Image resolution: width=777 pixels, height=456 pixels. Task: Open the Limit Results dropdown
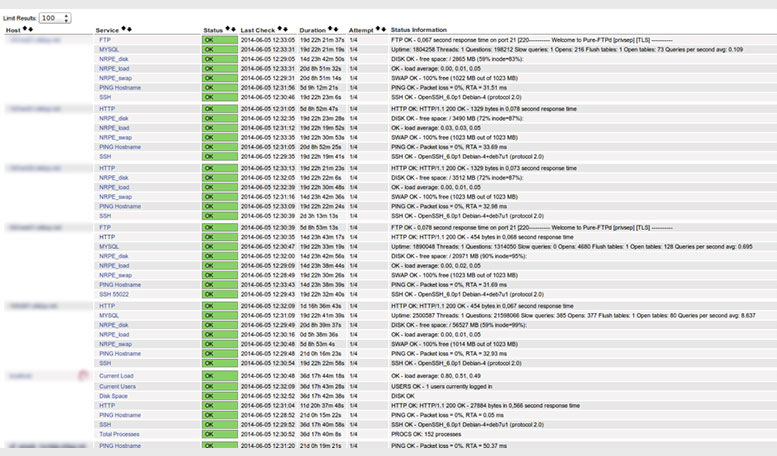(55, 18)
